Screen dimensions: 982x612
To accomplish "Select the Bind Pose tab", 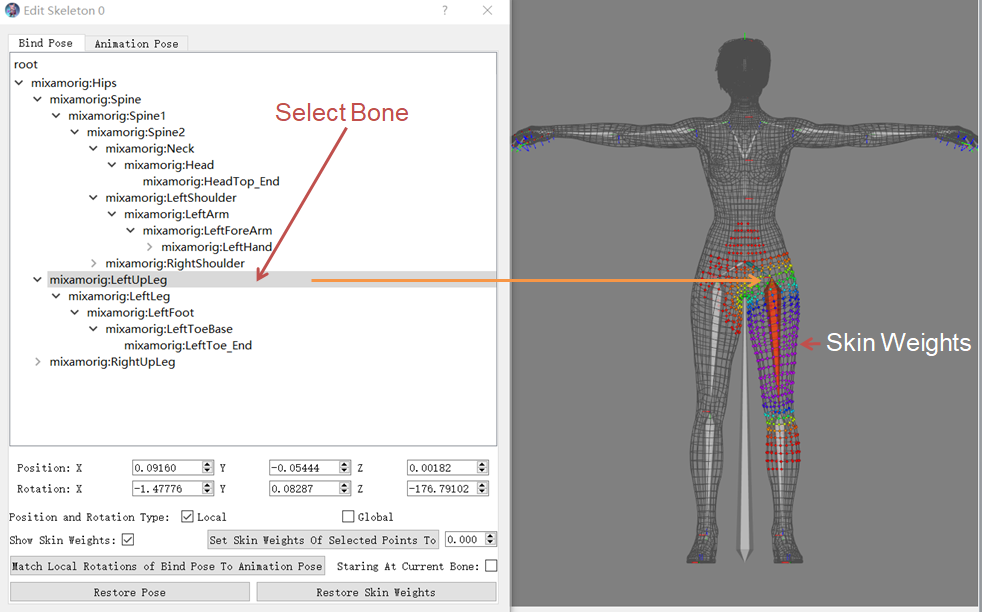I will 46,44.
